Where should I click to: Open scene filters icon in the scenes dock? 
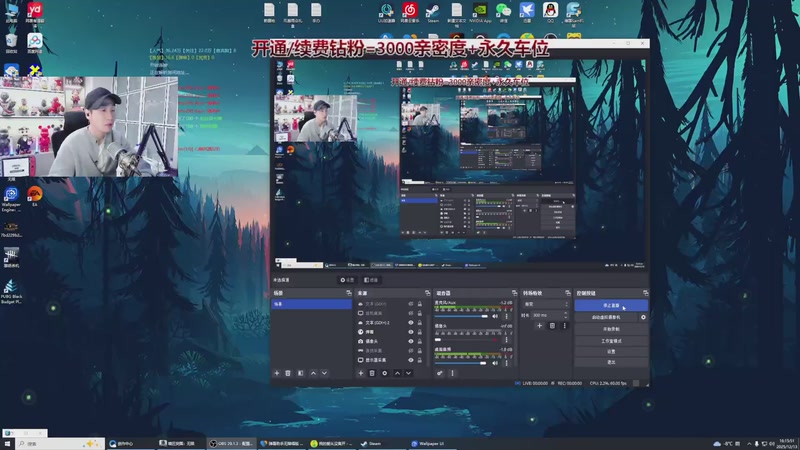click(x=301, y=373)
